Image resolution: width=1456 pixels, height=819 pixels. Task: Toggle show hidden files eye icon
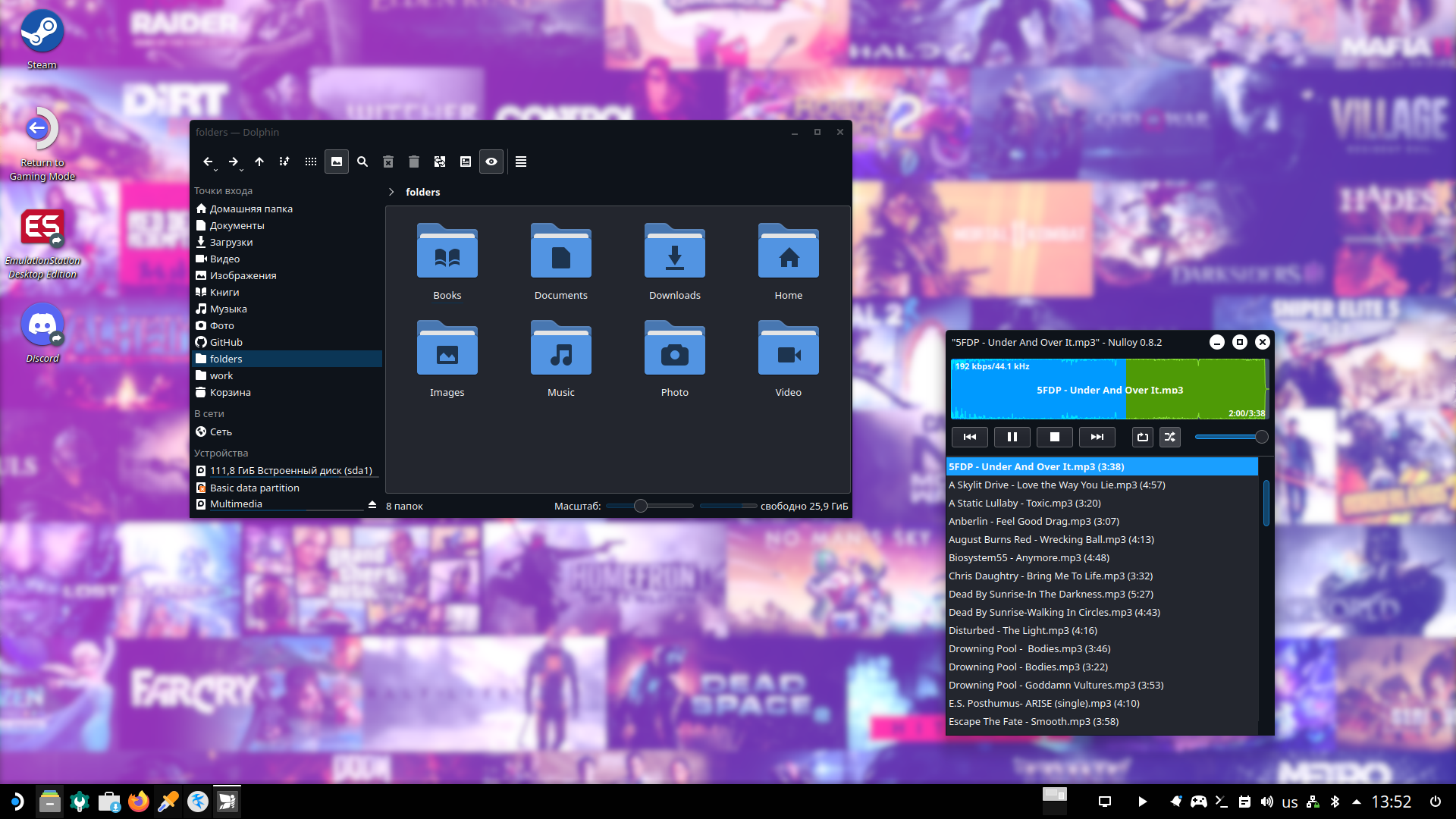491,162
